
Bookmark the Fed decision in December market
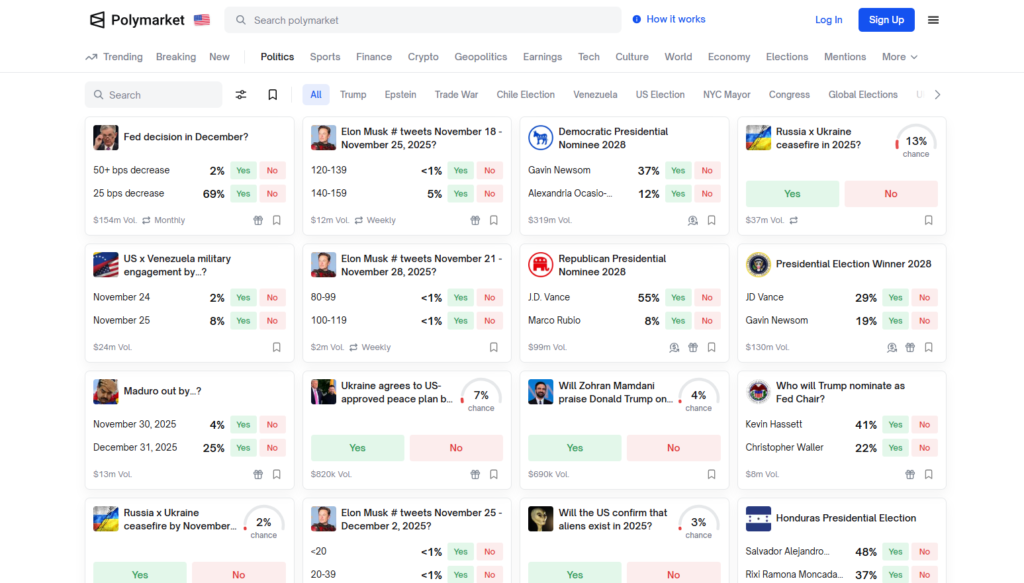[277, 220]
